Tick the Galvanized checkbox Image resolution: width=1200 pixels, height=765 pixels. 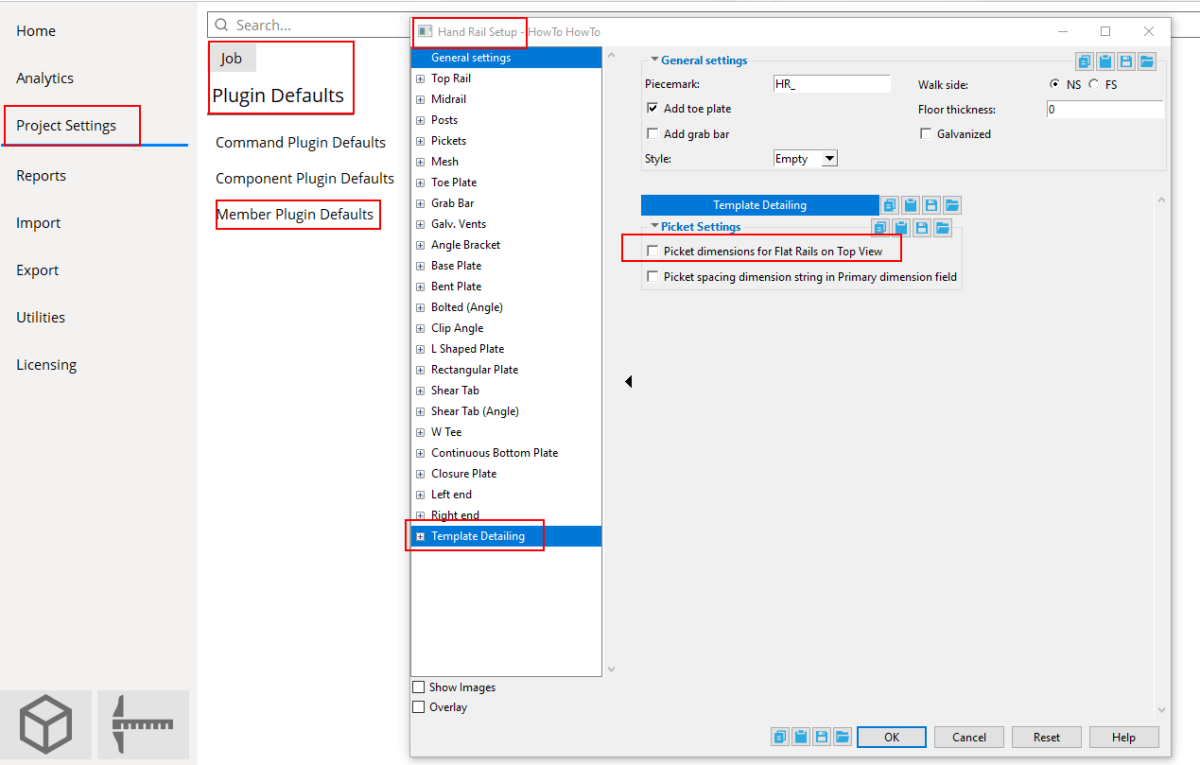925,133
